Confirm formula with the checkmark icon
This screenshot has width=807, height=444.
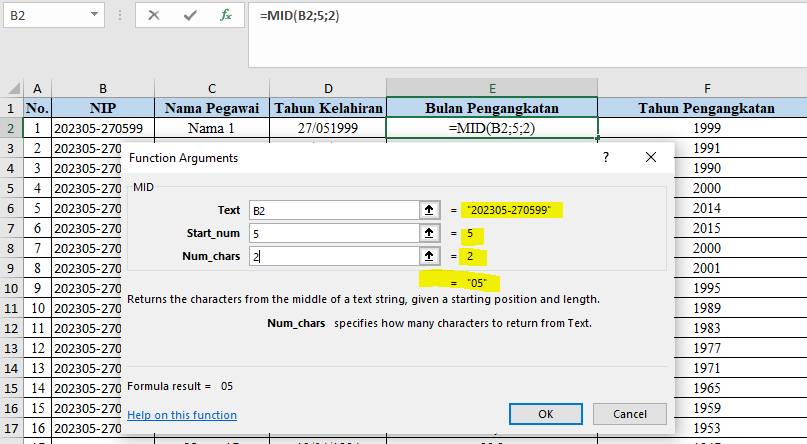point(190,15)
